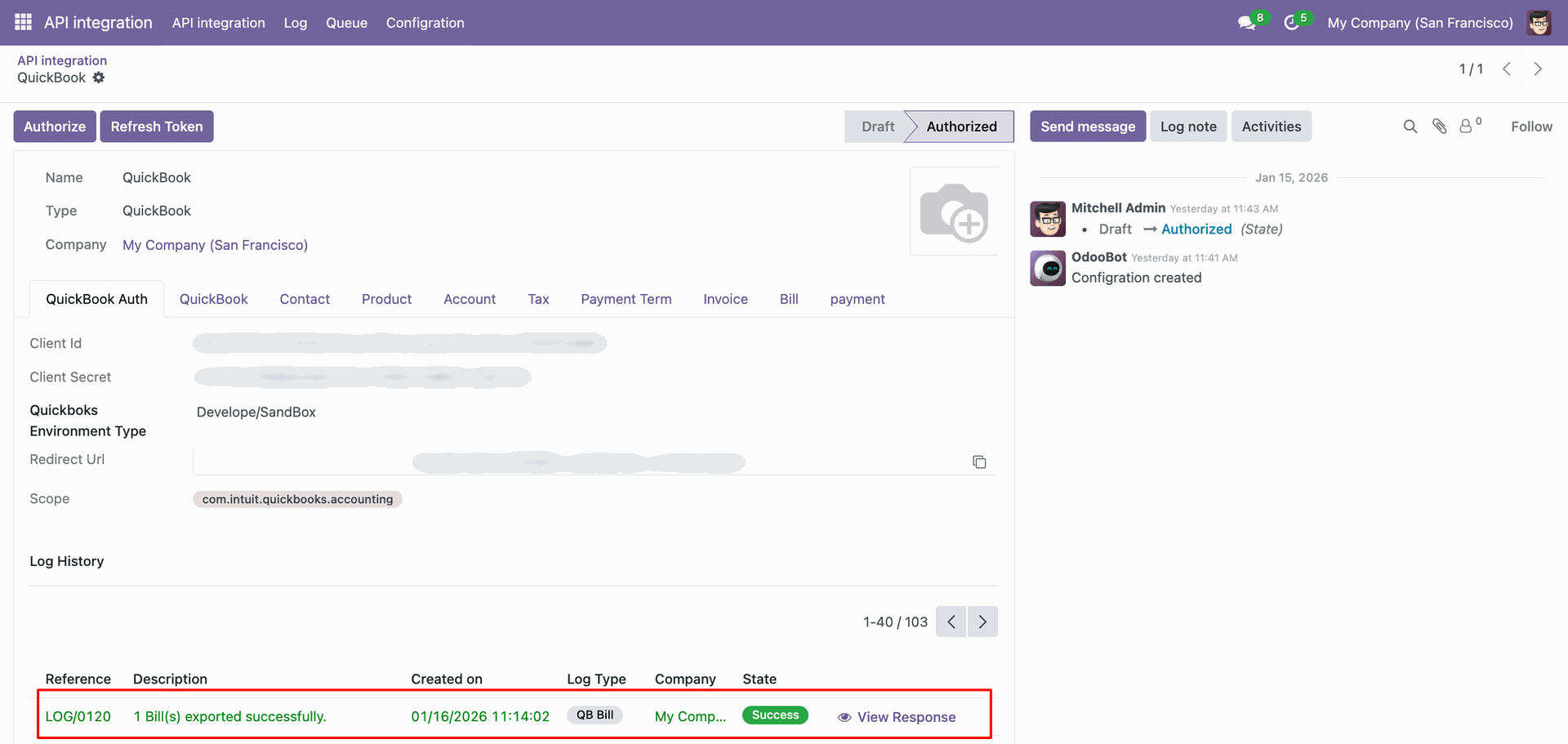
Task: Open the conversations chat icon with badge
Action: coord(1246,23)
